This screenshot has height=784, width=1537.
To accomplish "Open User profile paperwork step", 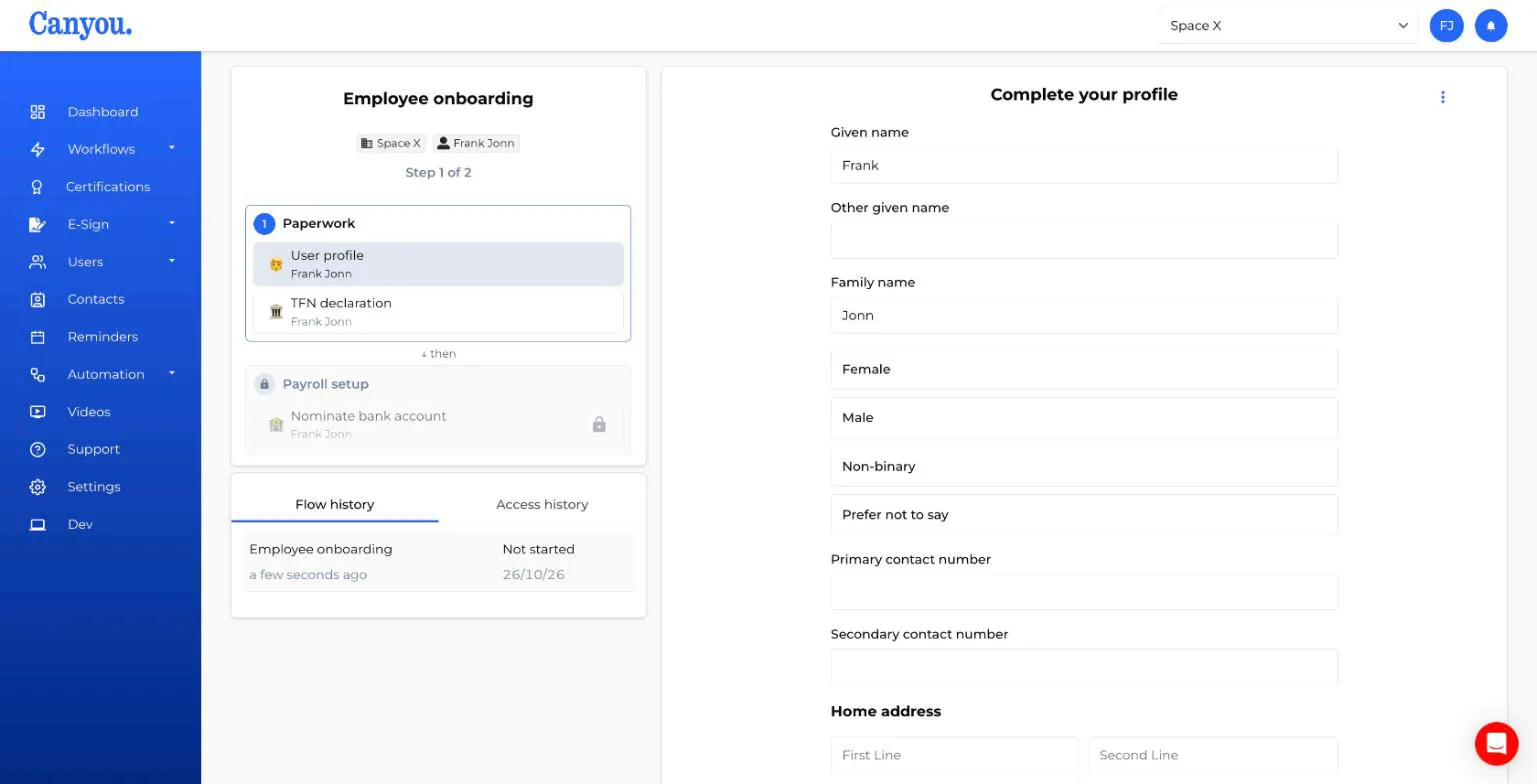I will click(438, 264).
